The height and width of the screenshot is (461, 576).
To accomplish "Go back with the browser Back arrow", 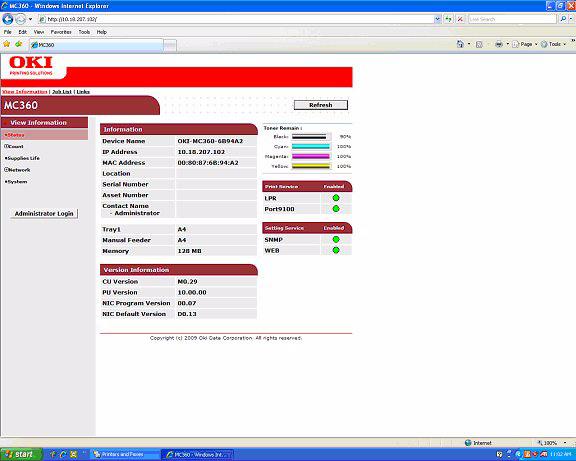I will (x=8, y=19).
